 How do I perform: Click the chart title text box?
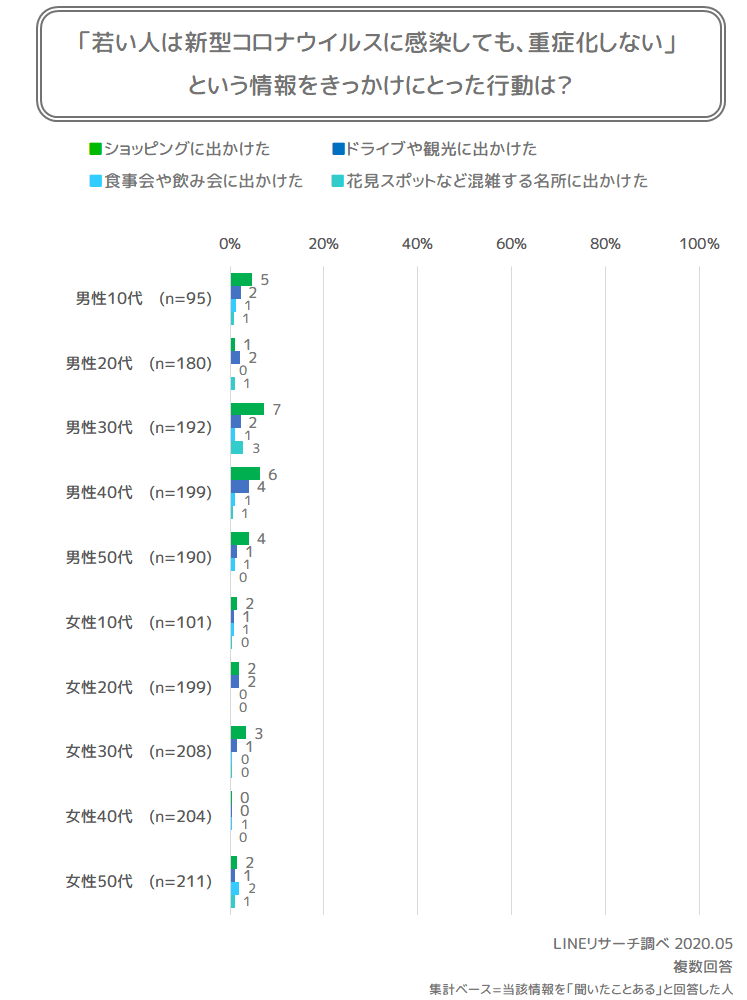381,64
